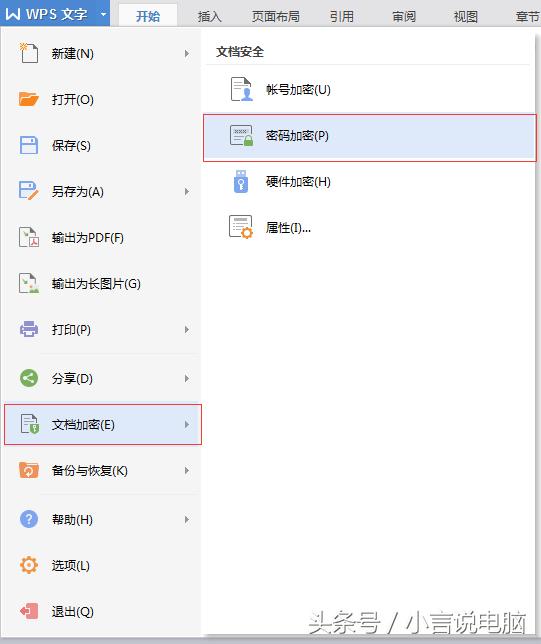Image resolution: width=541 pixels, height=644 pixels.
Task: Choose 输出为长图片(G) label
Action: click(96, 283)
